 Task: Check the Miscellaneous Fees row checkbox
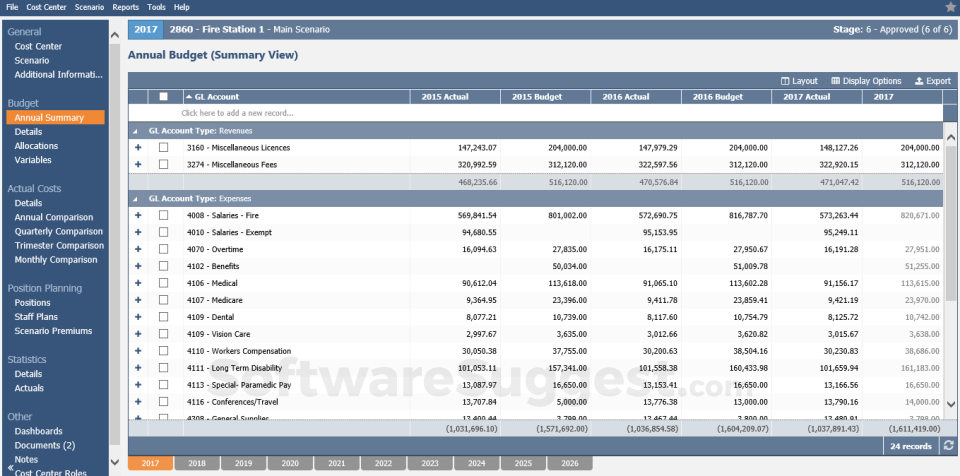tap(163, 164)
